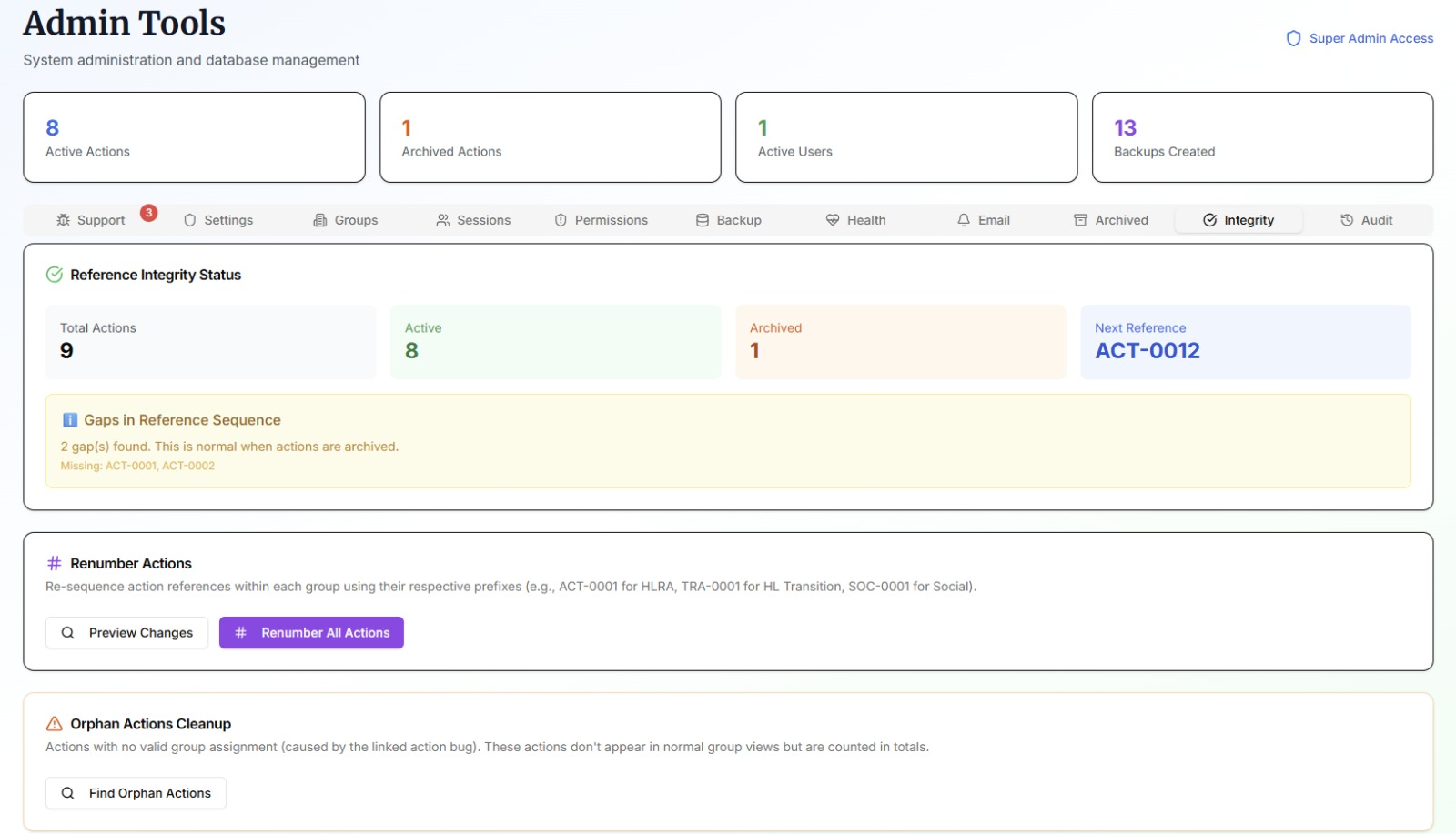Click the Health tab heartbeat icon

pos(833,220)
